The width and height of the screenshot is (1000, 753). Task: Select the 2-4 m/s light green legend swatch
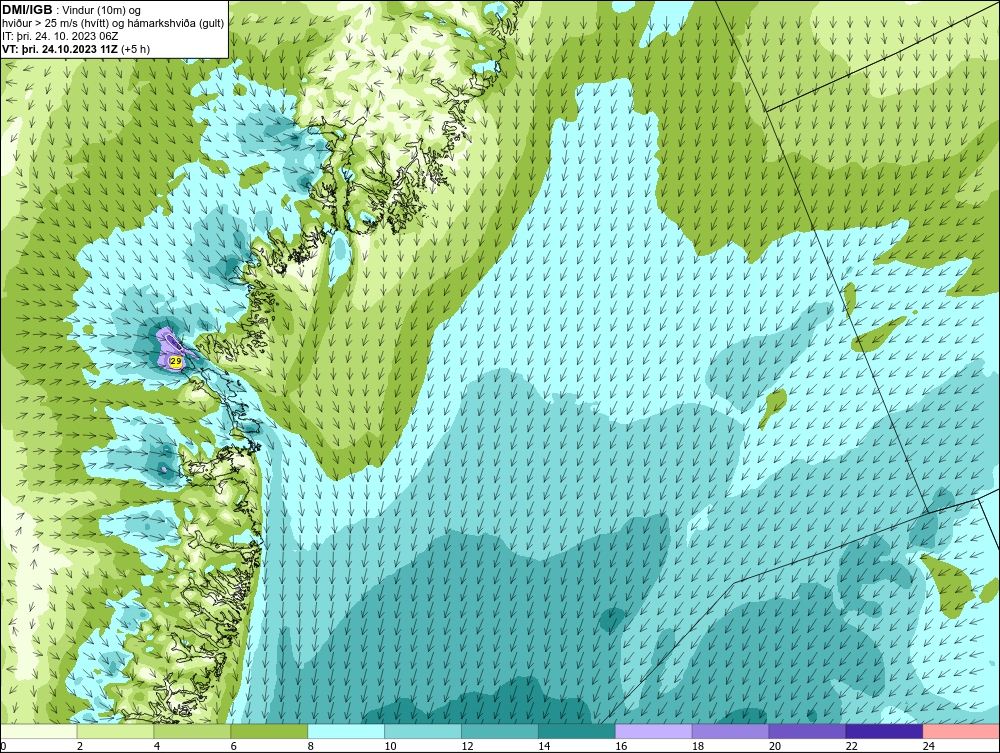pos(115,731)
